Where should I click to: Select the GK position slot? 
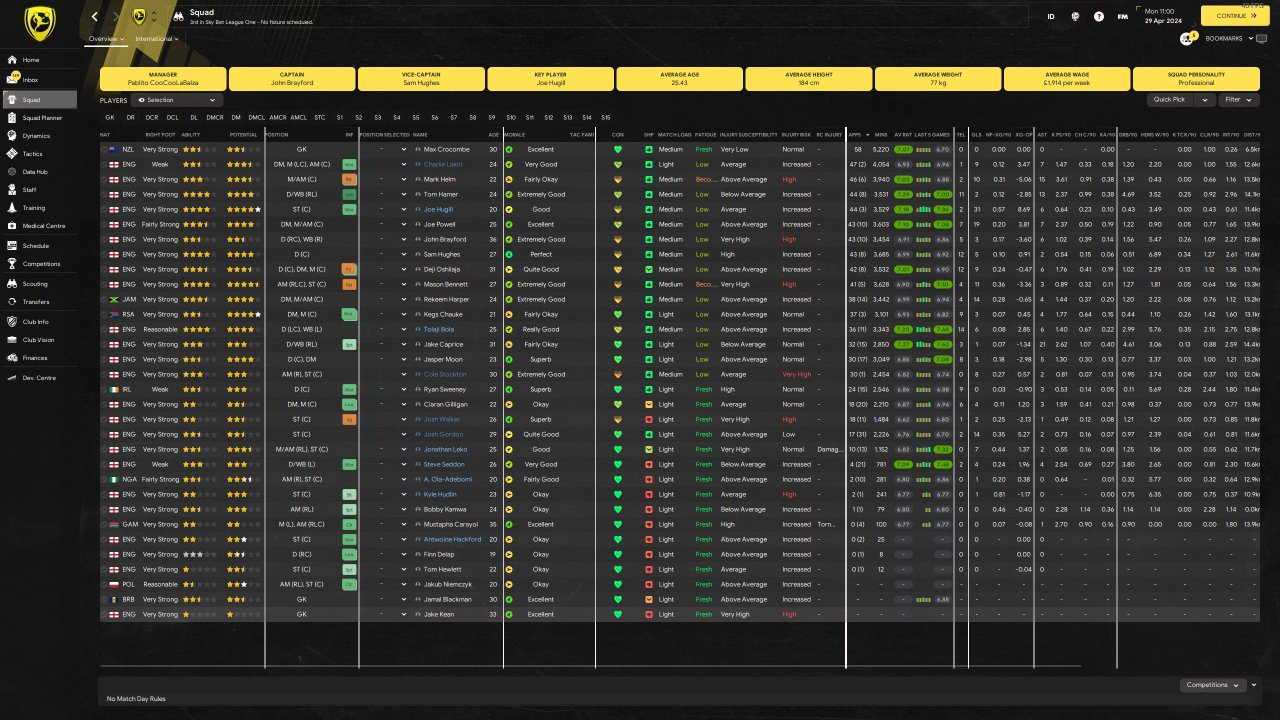(110, 117)
